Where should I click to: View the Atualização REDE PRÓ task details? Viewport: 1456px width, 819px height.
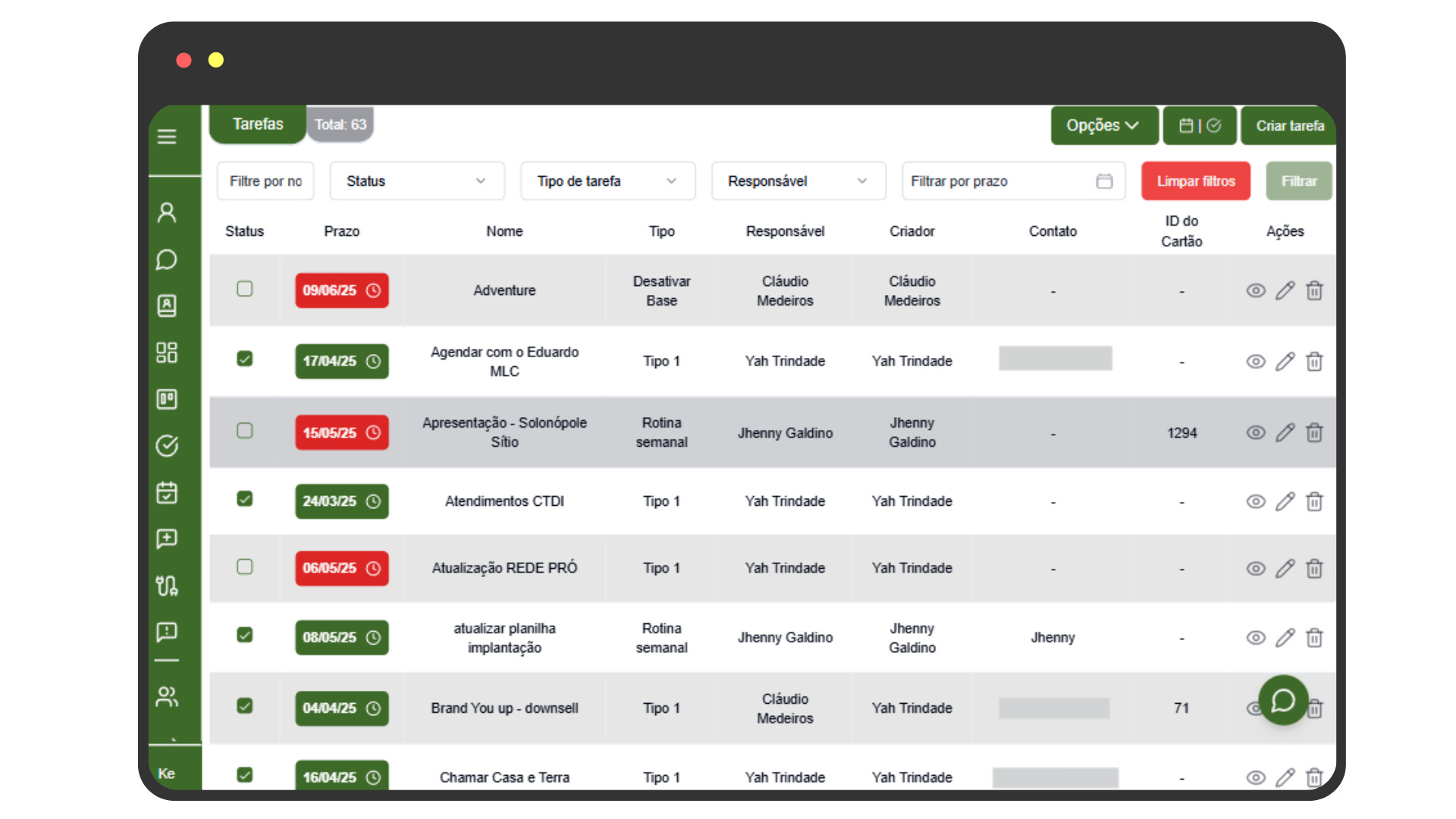click(x=1256, y=568)
